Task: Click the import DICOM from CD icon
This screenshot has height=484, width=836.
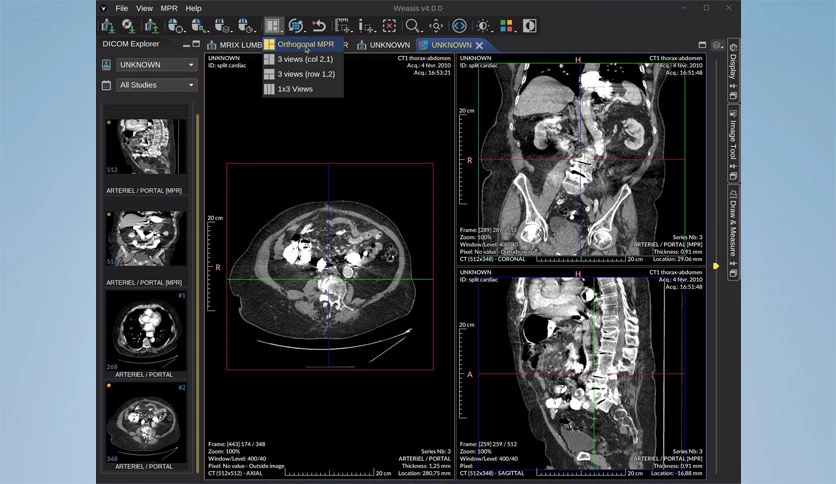Action: (128, 26)
